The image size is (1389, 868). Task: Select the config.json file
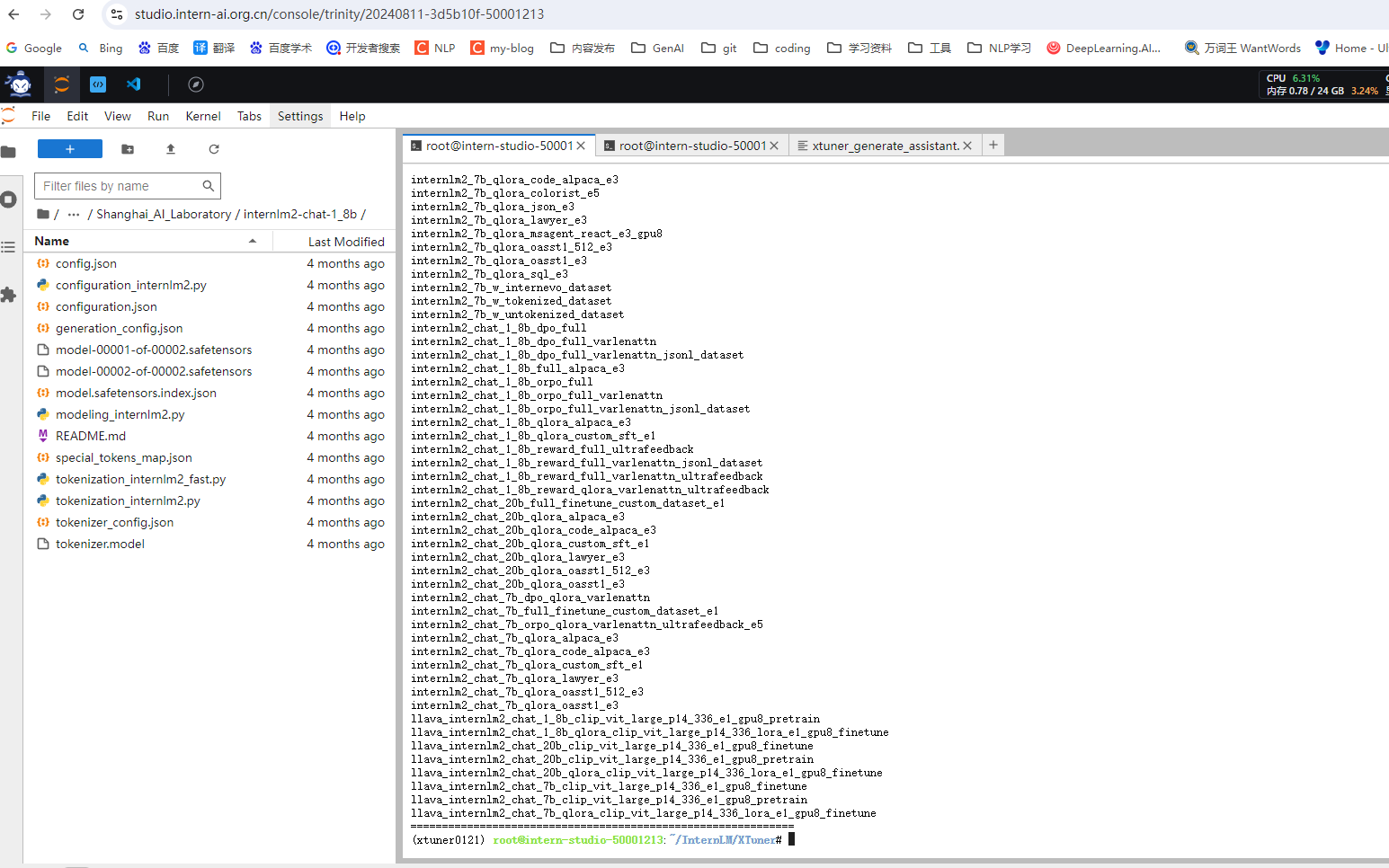pos(210,263)
